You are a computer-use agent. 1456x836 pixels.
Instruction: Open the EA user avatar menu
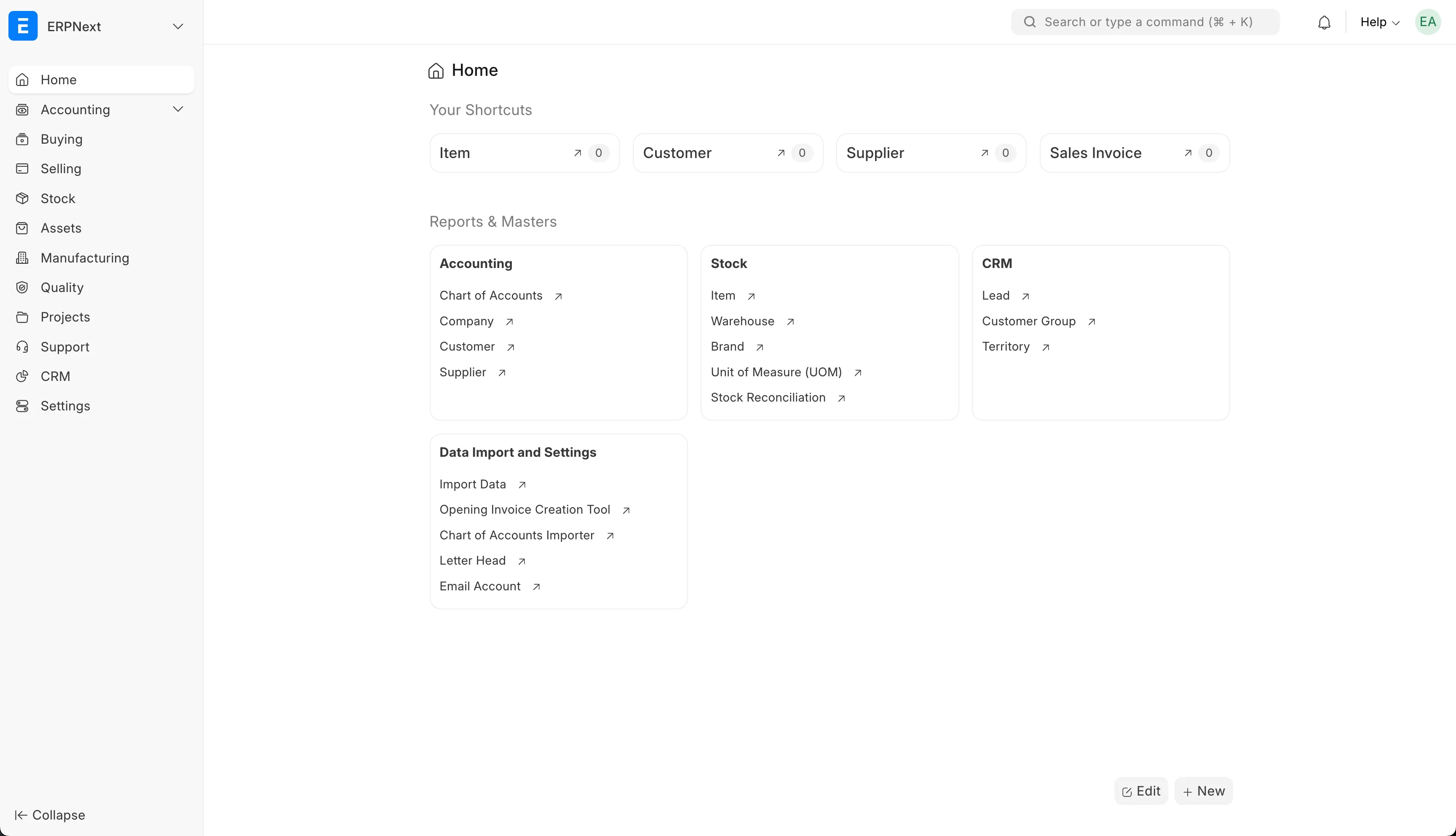[1427, 22]
